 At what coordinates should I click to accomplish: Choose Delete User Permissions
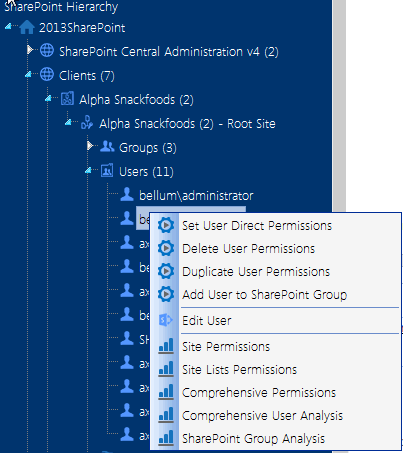pos(276,248)
